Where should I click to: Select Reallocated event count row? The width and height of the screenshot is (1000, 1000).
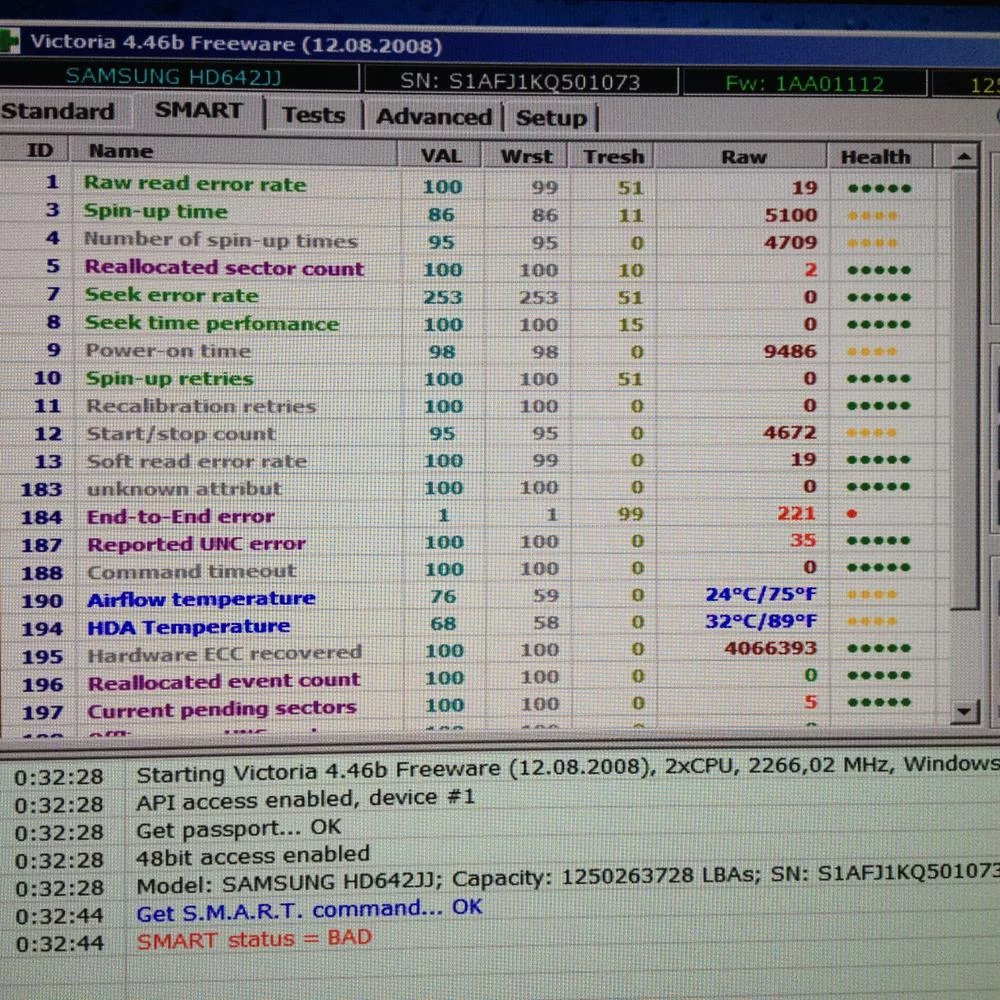point(475,680)
